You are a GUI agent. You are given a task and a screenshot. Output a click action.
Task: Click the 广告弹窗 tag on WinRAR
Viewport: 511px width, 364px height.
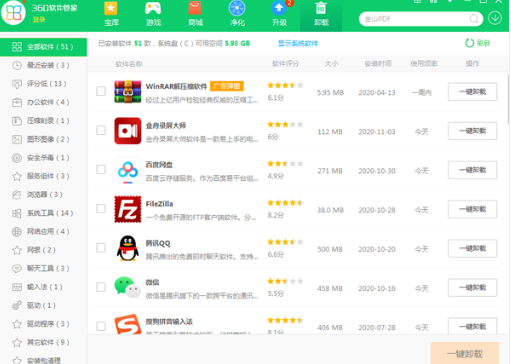point(227,86)
